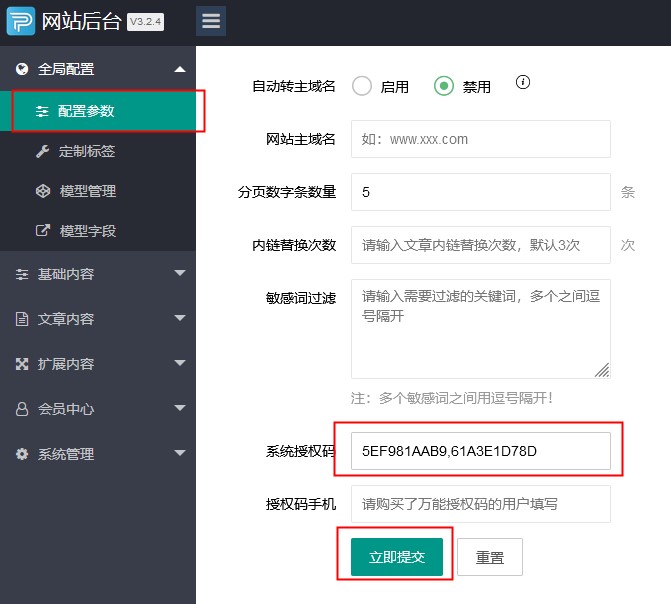Click the 重置 reset button
Viewport: 671px width, 604px height.
coord(490,557)
